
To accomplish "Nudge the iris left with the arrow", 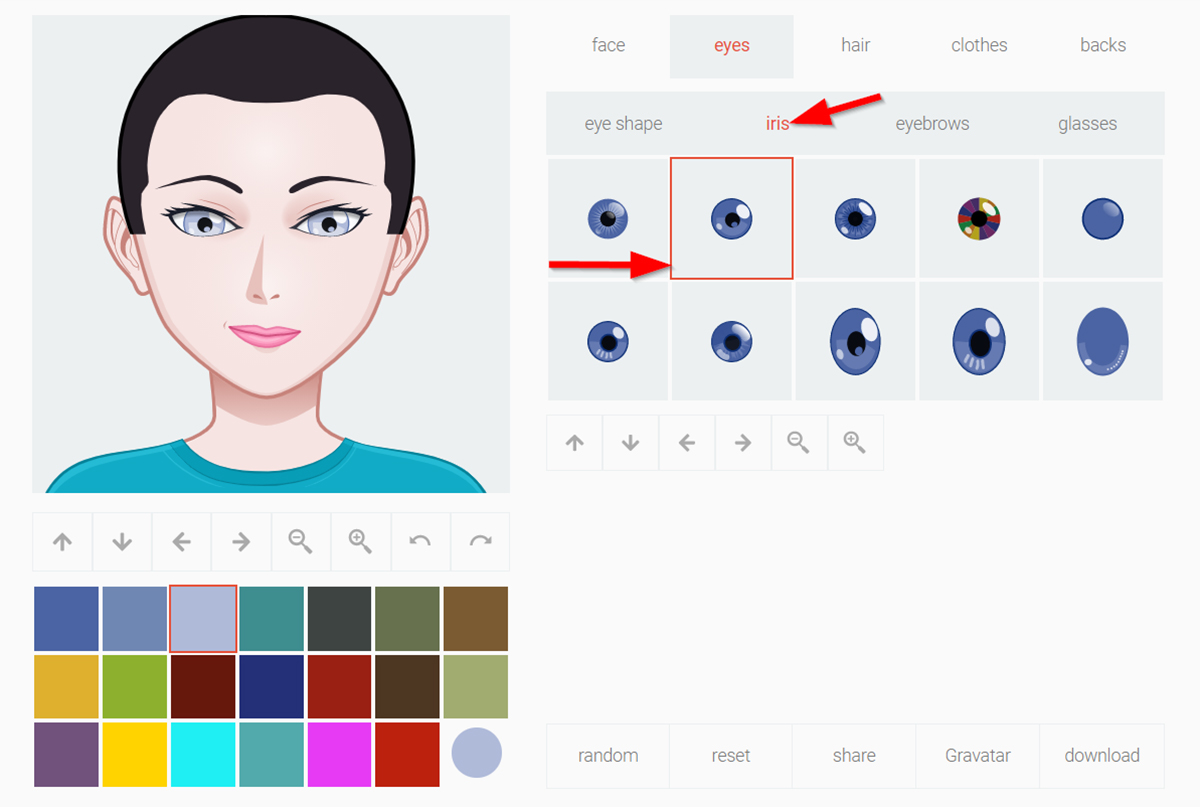I will coord(686,441).
